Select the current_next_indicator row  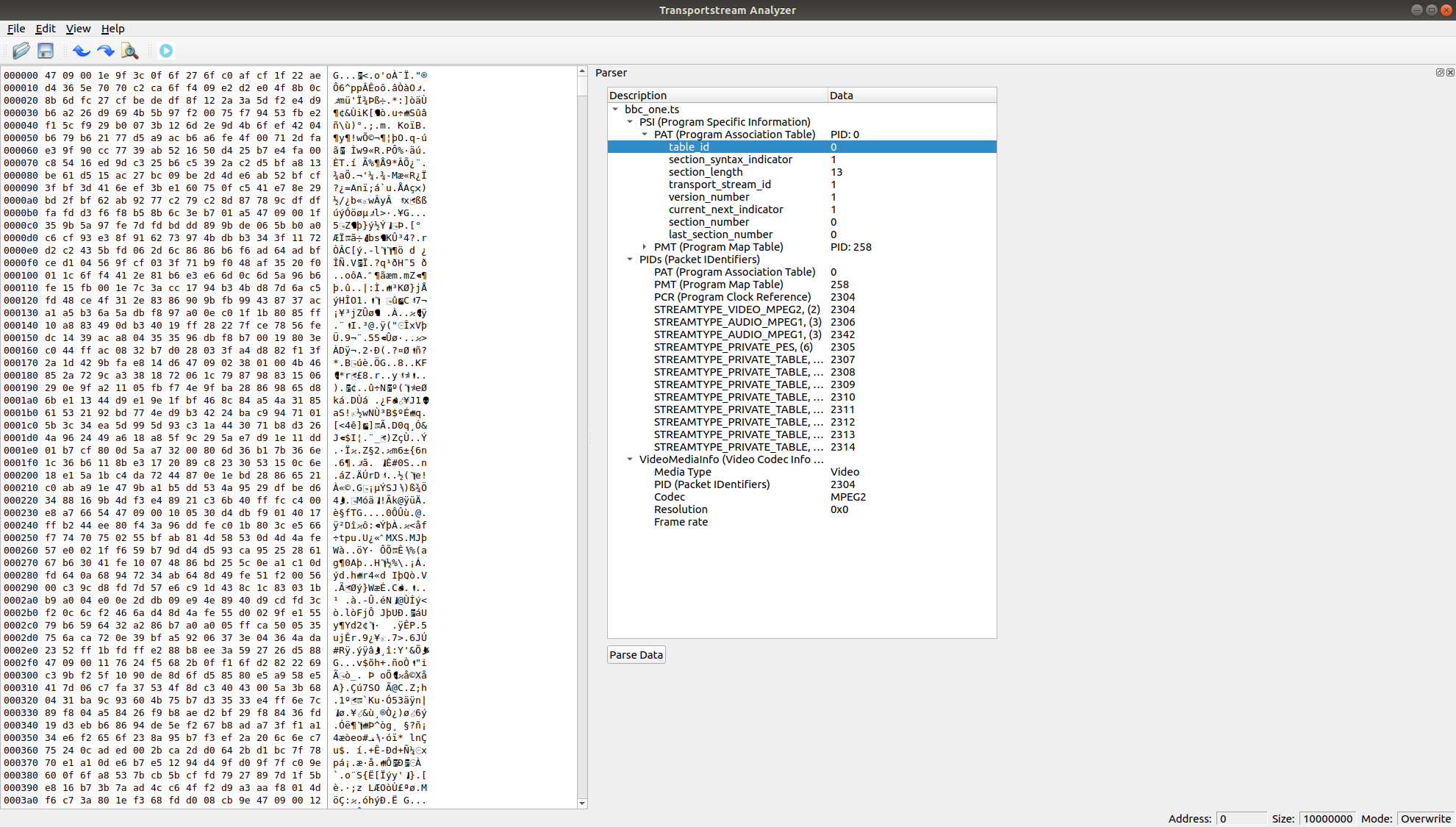(802, 210)
